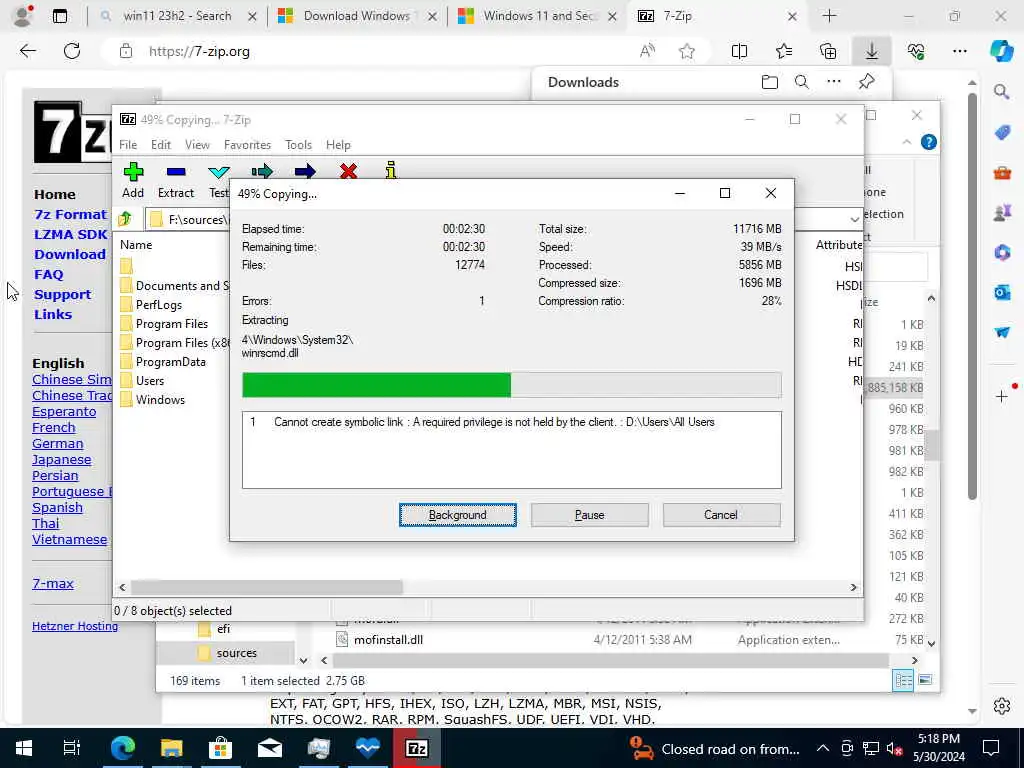Screen dimensions: 1024x768
Task: Click the Pause button
Action: (x=590, y=515)
